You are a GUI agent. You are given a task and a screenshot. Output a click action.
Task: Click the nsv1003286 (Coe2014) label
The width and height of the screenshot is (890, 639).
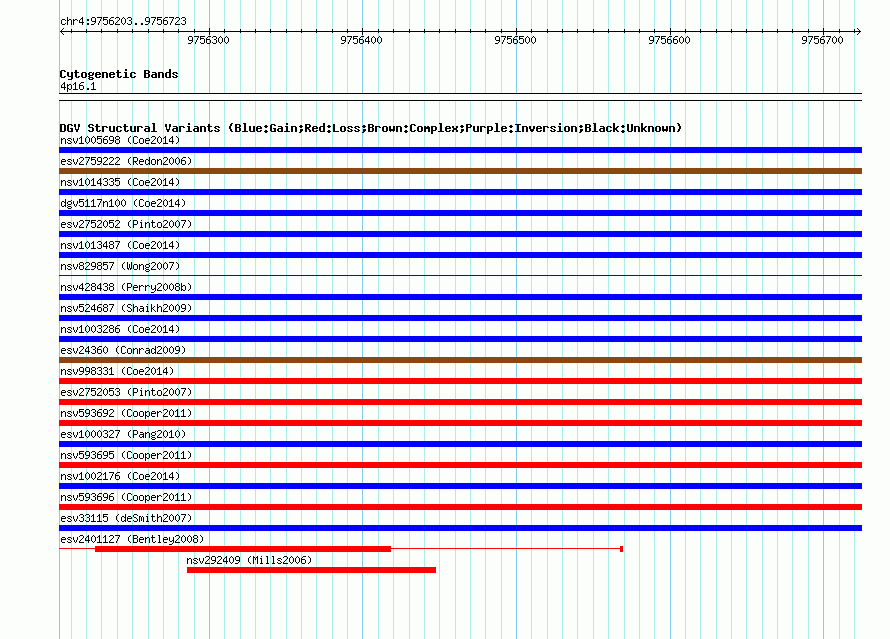pyautogui.click(x=120, y=329)
